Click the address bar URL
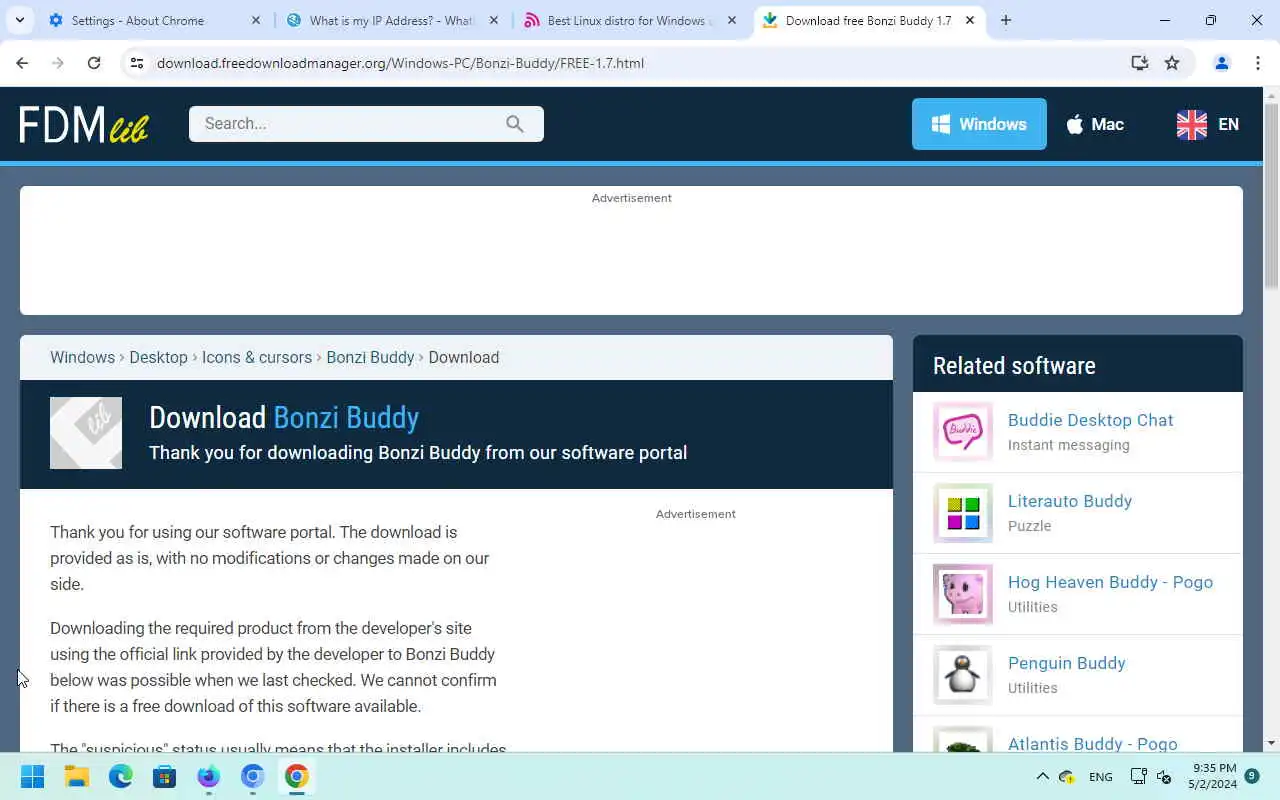 pyautogui.click(x=400, y=63)
